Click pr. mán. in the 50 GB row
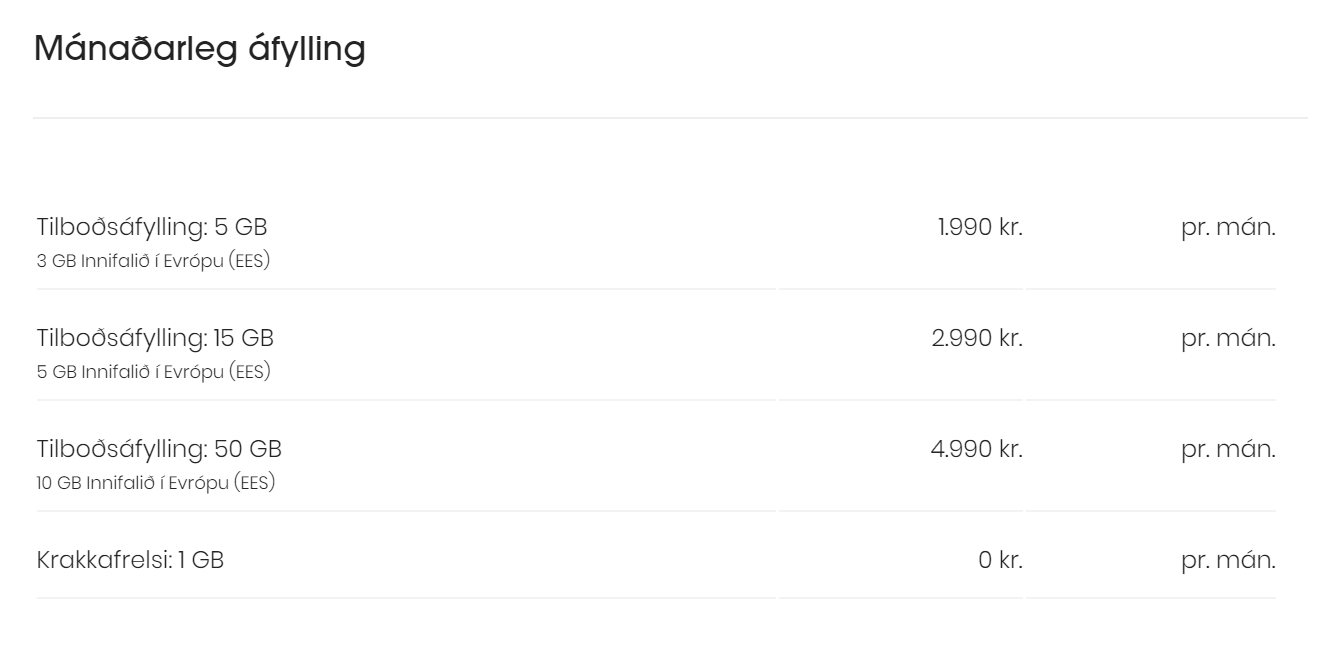Viewport: 1335px width, 650px height. pos(1228,449)
